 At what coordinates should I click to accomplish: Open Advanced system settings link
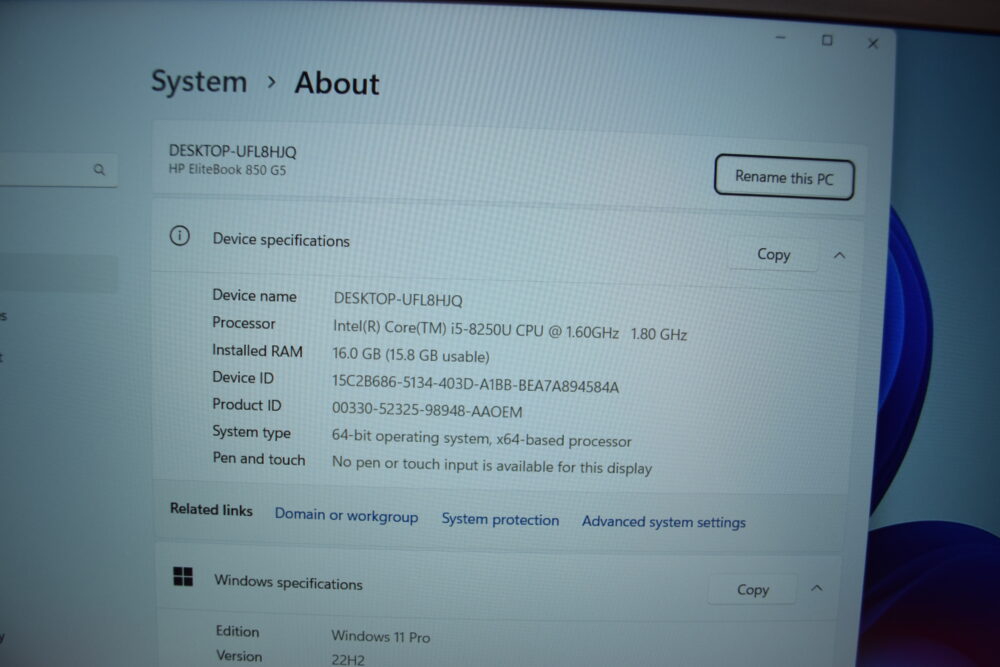coord(663,522)
